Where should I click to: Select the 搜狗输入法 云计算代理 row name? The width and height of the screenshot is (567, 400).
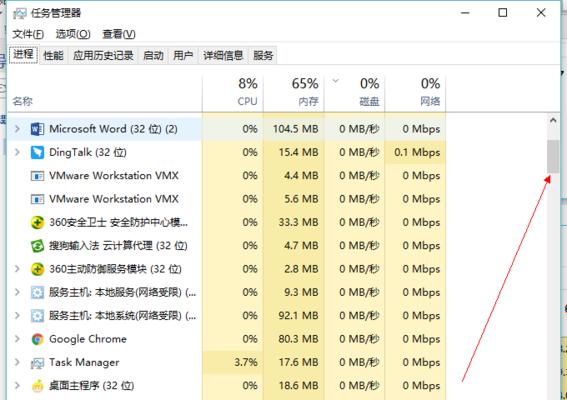tap(118, 246)
